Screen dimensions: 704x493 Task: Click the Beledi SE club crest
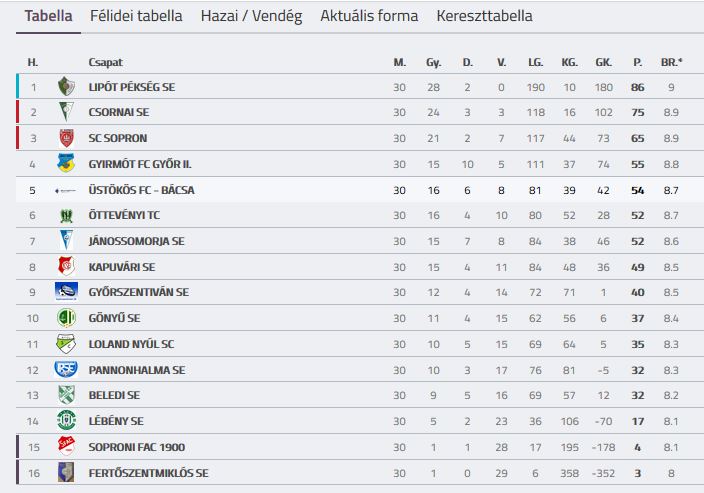pos(66,395)
